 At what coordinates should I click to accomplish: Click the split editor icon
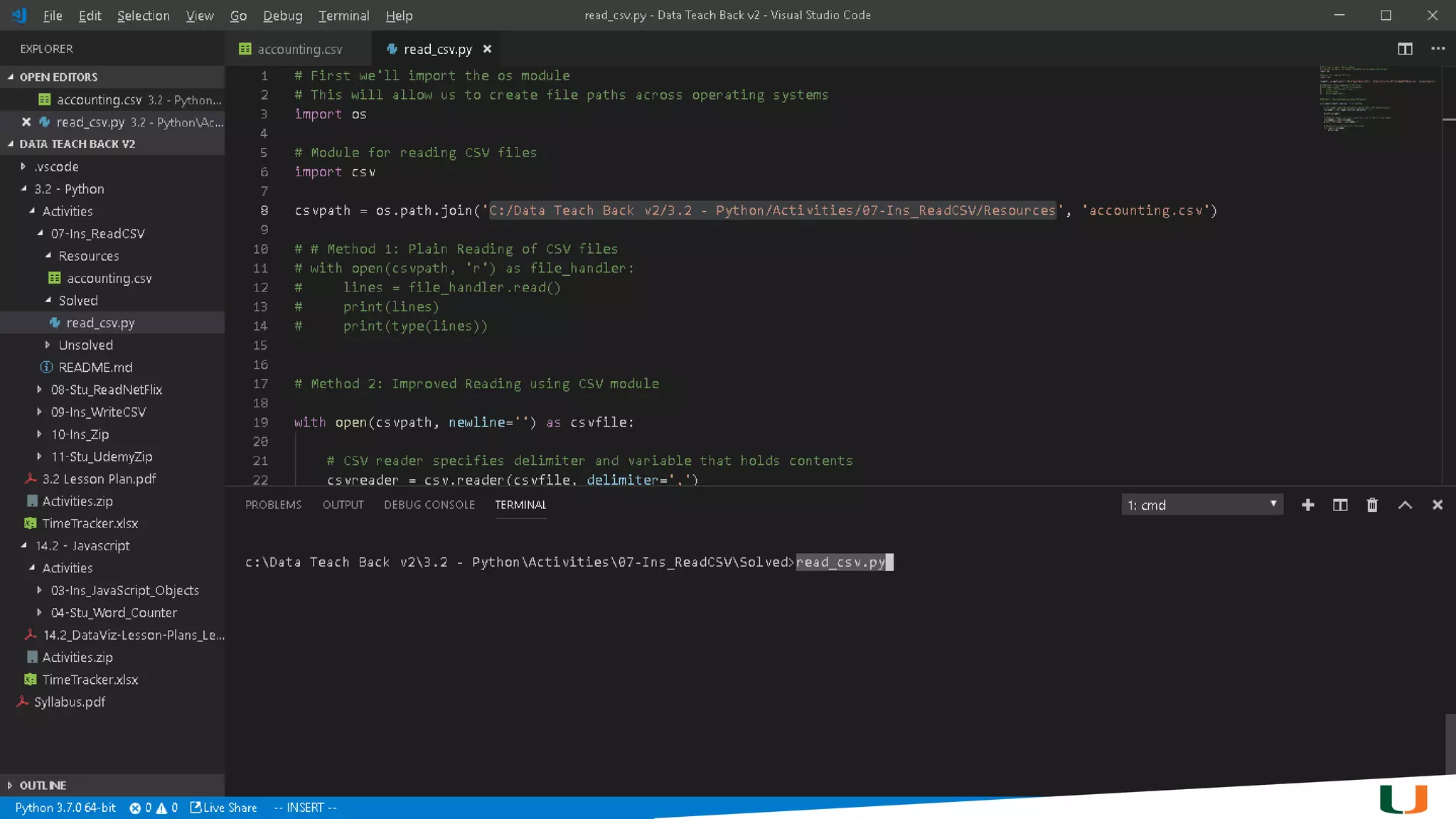pos(1405,49)
